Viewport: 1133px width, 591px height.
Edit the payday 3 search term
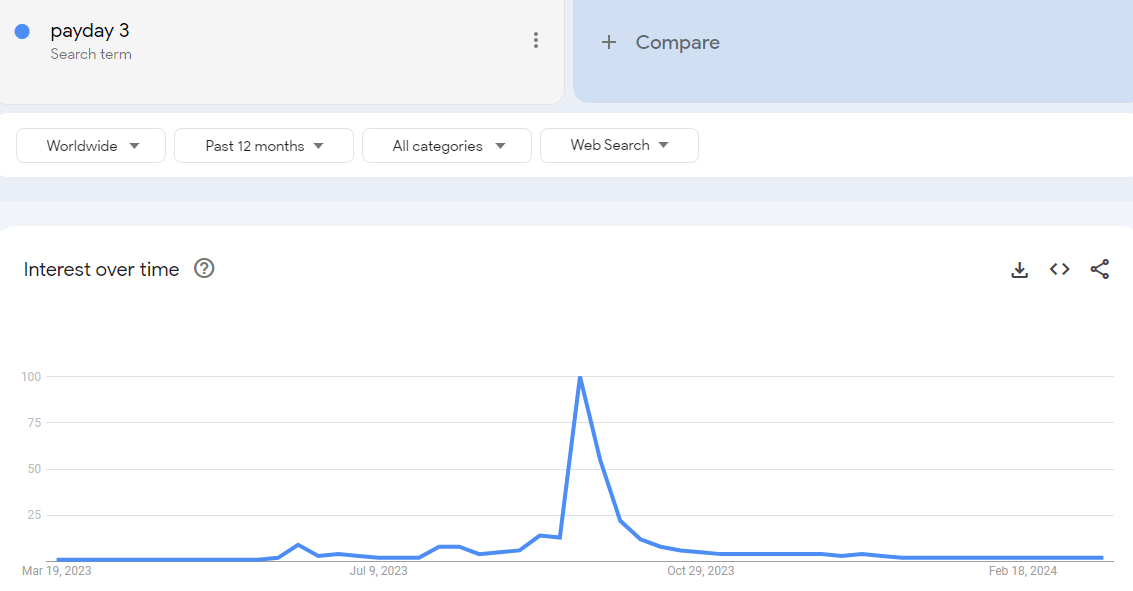tap(90, 30)
